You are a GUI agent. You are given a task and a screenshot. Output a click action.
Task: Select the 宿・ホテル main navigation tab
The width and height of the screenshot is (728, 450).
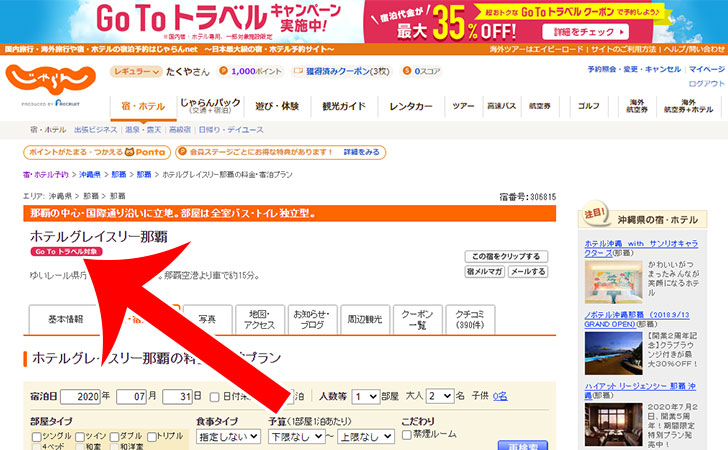[x=143, y=106]
